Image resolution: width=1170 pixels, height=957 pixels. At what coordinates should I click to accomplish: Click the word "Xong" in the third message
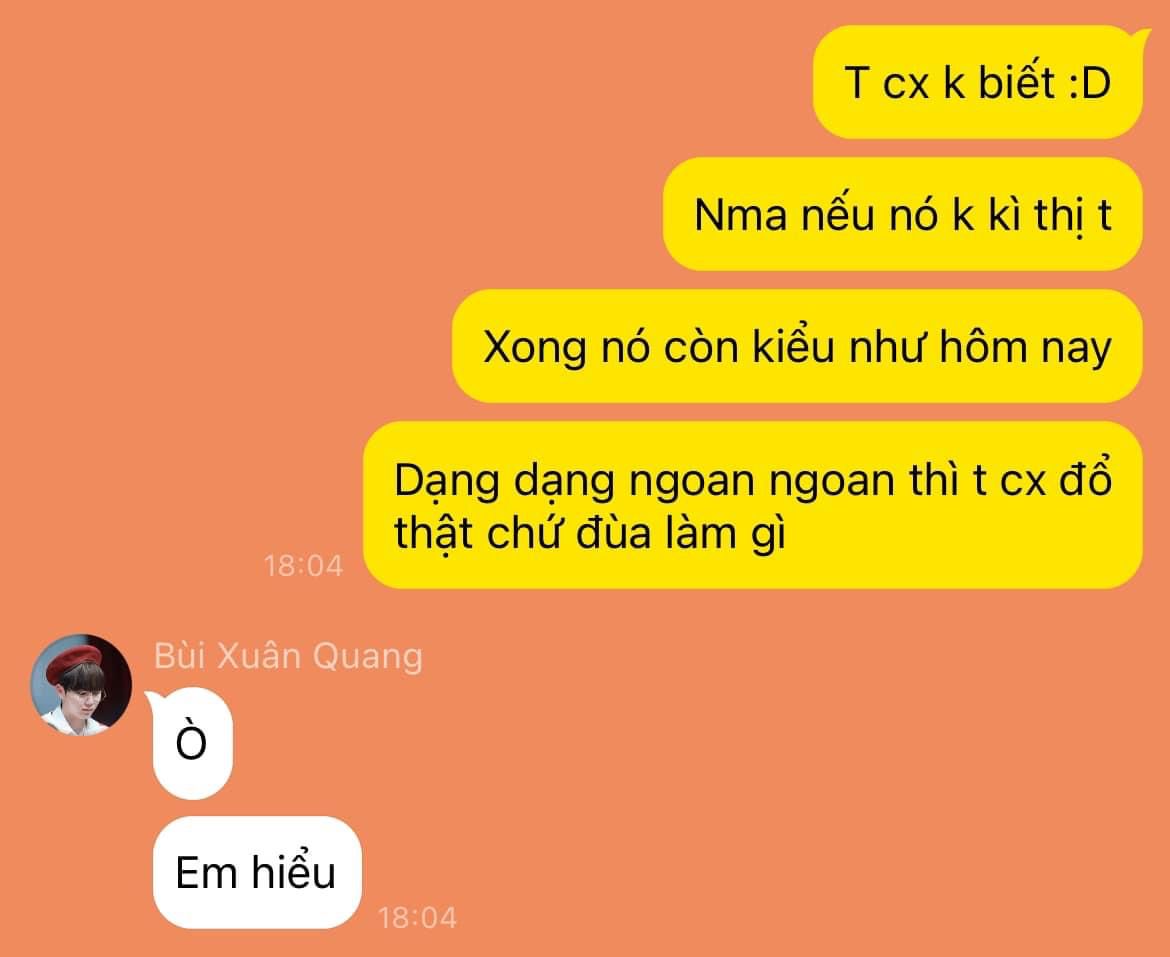[x=535, y=348]
